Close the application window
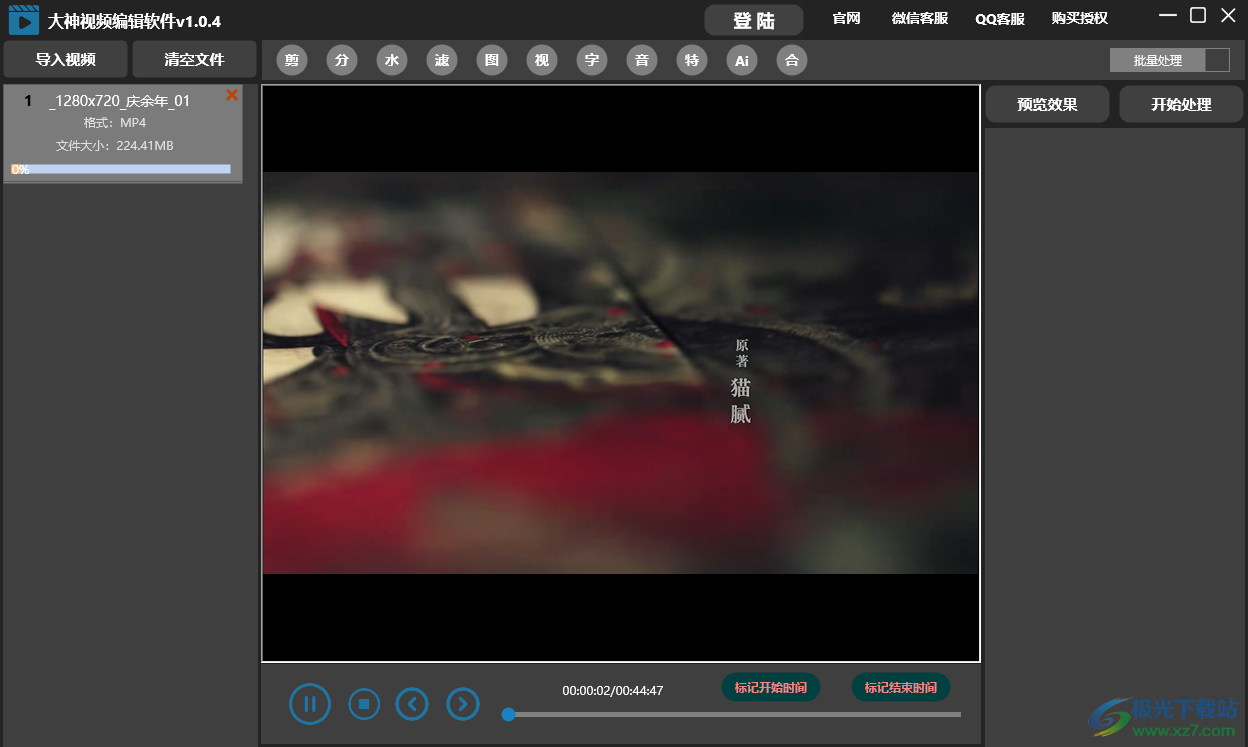Screen dimensions: 1248x747 click(1228, 15)
